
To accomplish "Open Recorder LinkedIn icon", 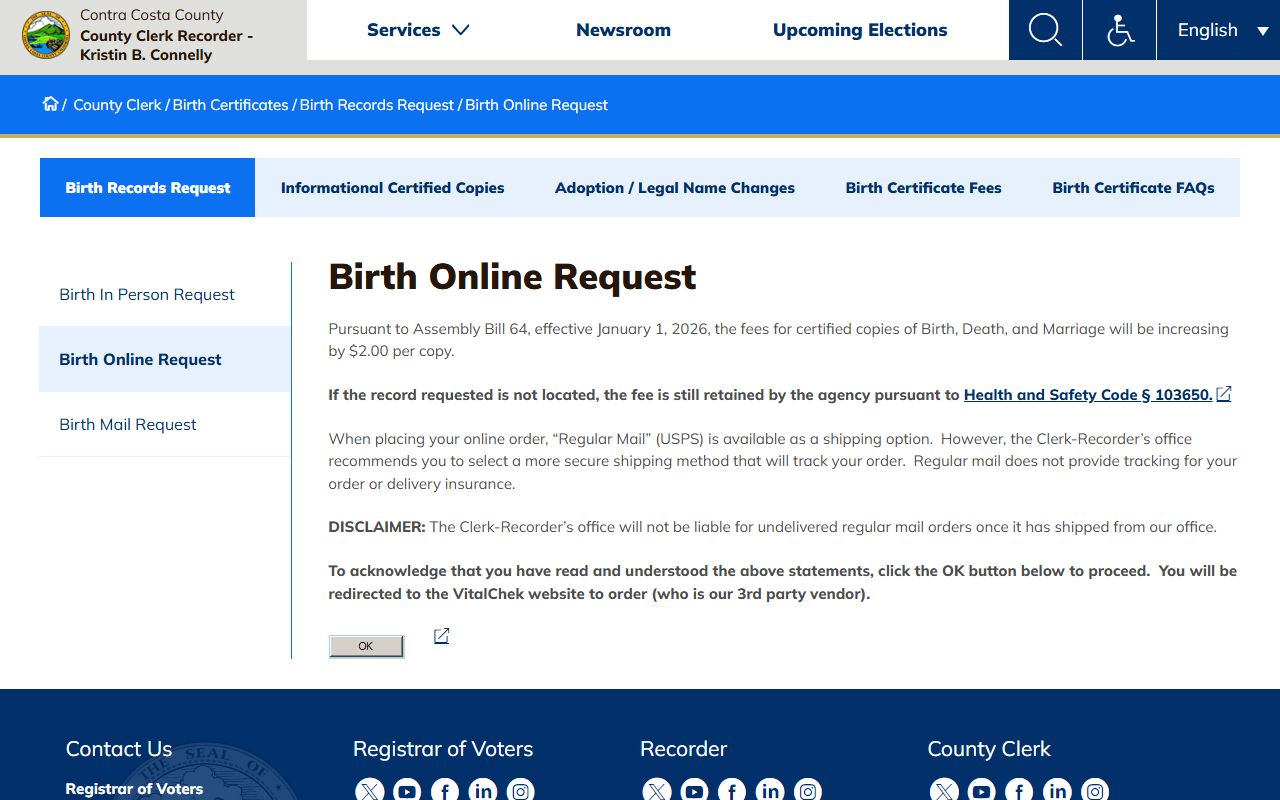I will tap(770, 791).
